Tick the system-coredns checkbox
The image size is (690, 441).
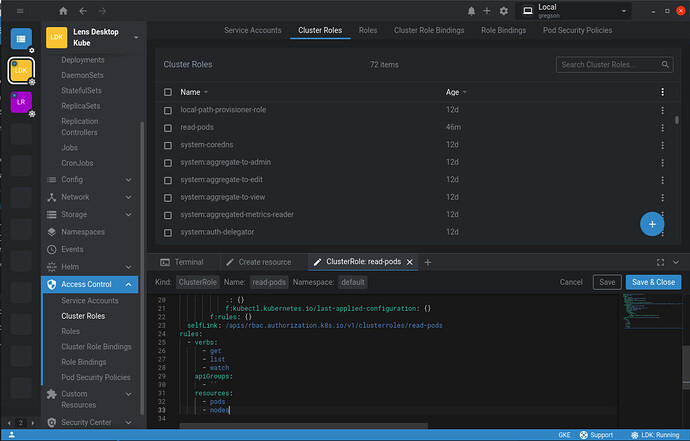pos(168,145)
